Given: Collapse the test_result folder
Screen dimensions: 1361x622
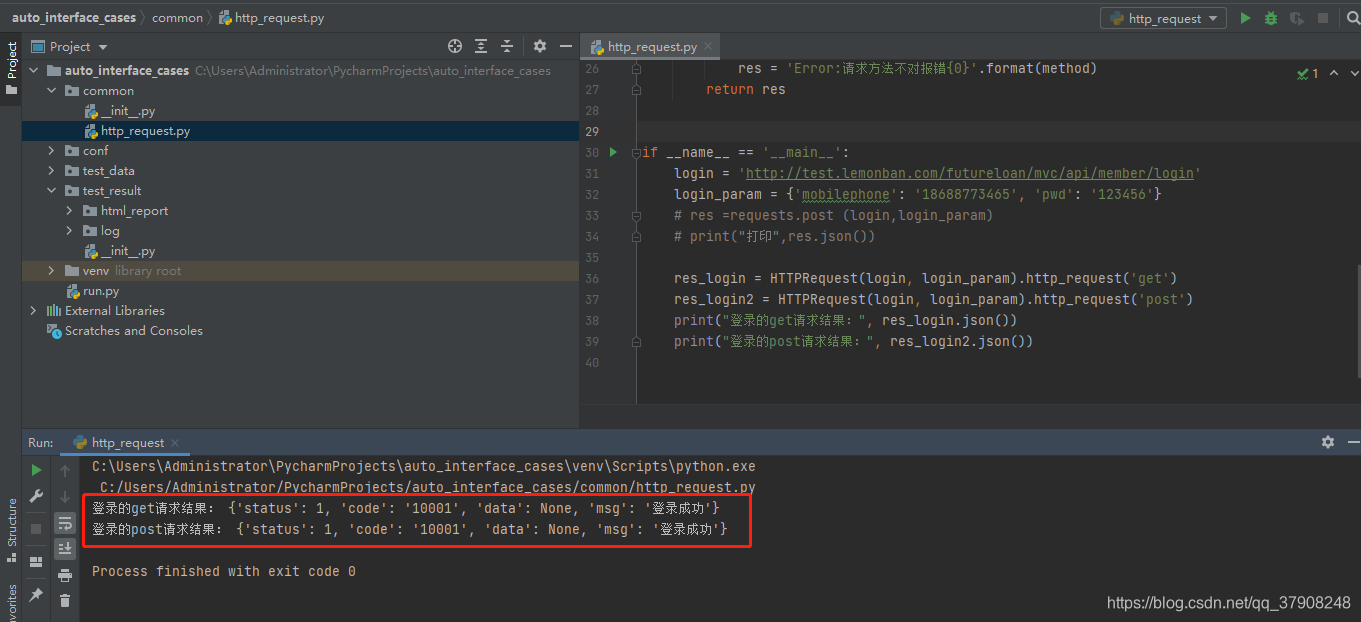Looking at the screenshot, I should [52, 191].
